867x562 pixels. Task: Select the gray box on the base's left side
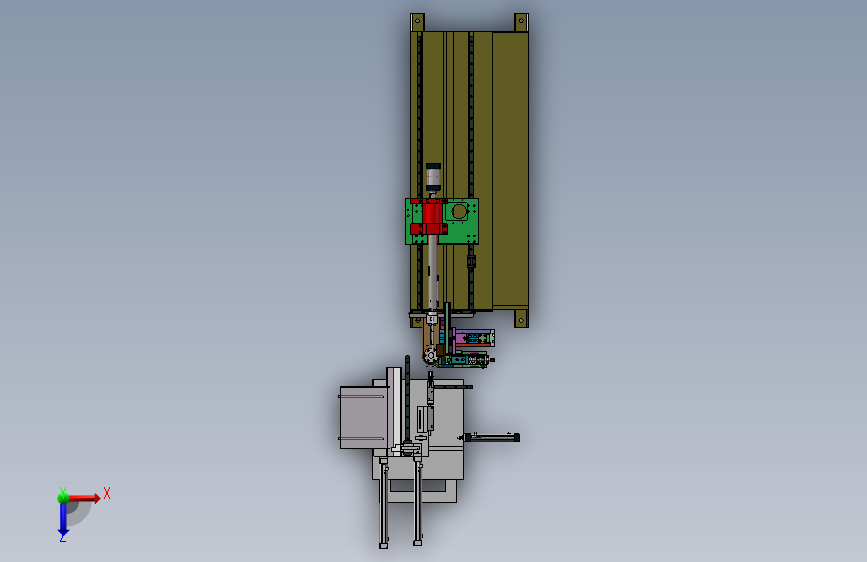[x=362, y=417]
